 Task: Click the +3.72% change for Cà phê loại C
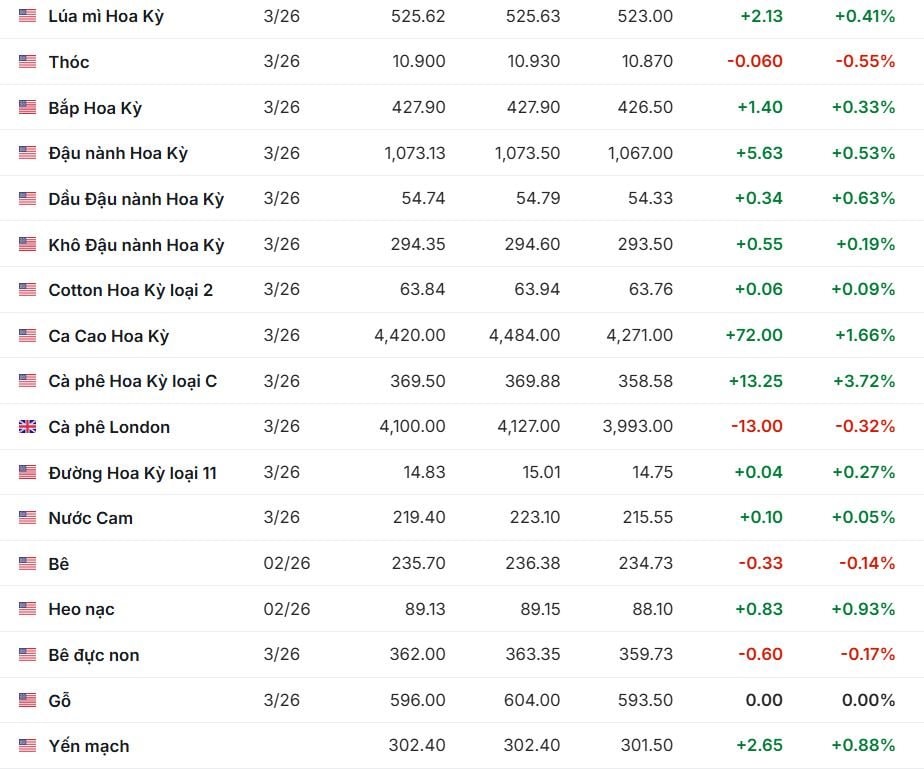(863, 381)
